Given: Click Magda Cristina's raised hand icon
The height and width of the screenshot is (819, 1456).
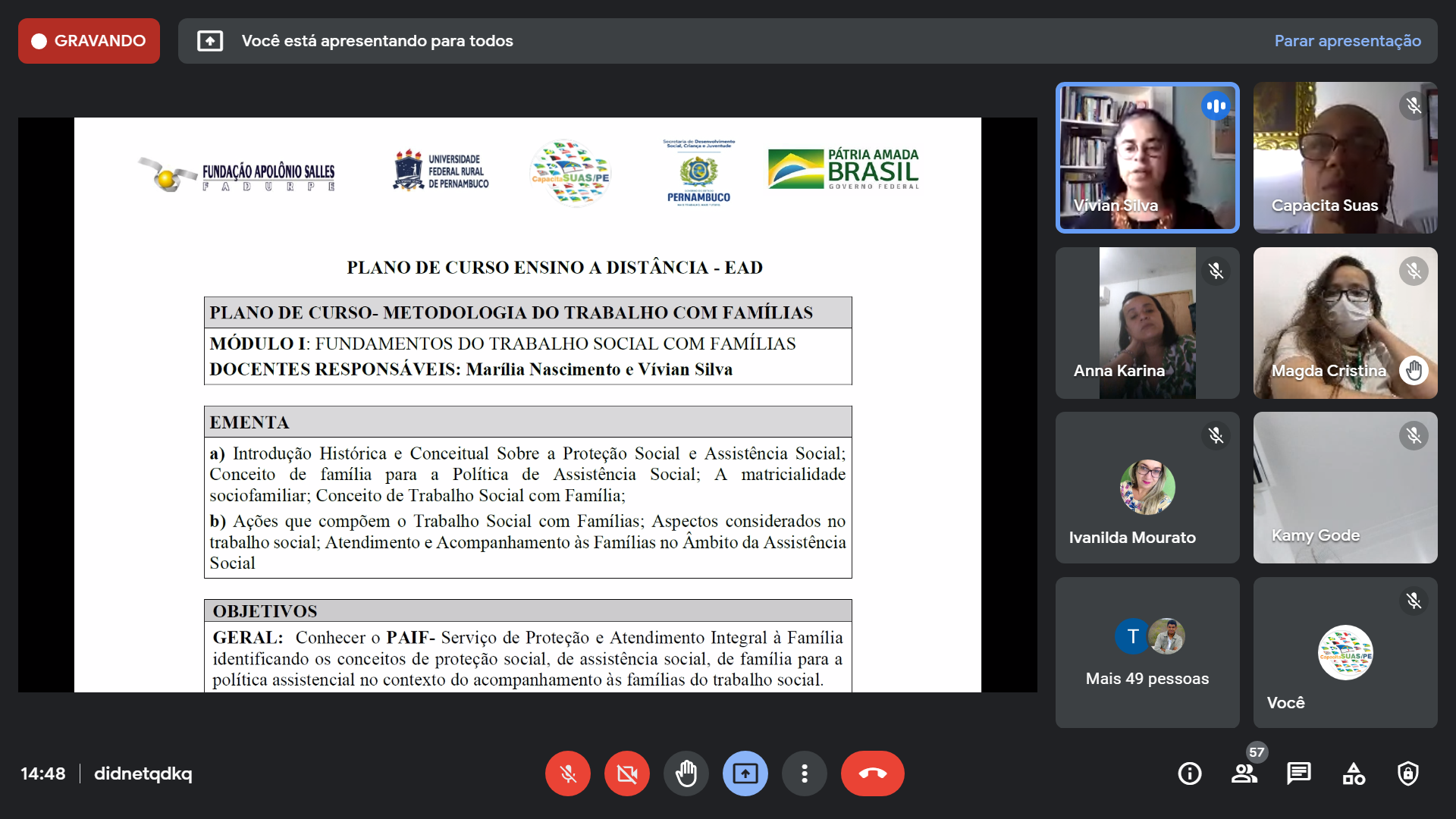Looking at the screenshot, I should [x=1414, y=371].
